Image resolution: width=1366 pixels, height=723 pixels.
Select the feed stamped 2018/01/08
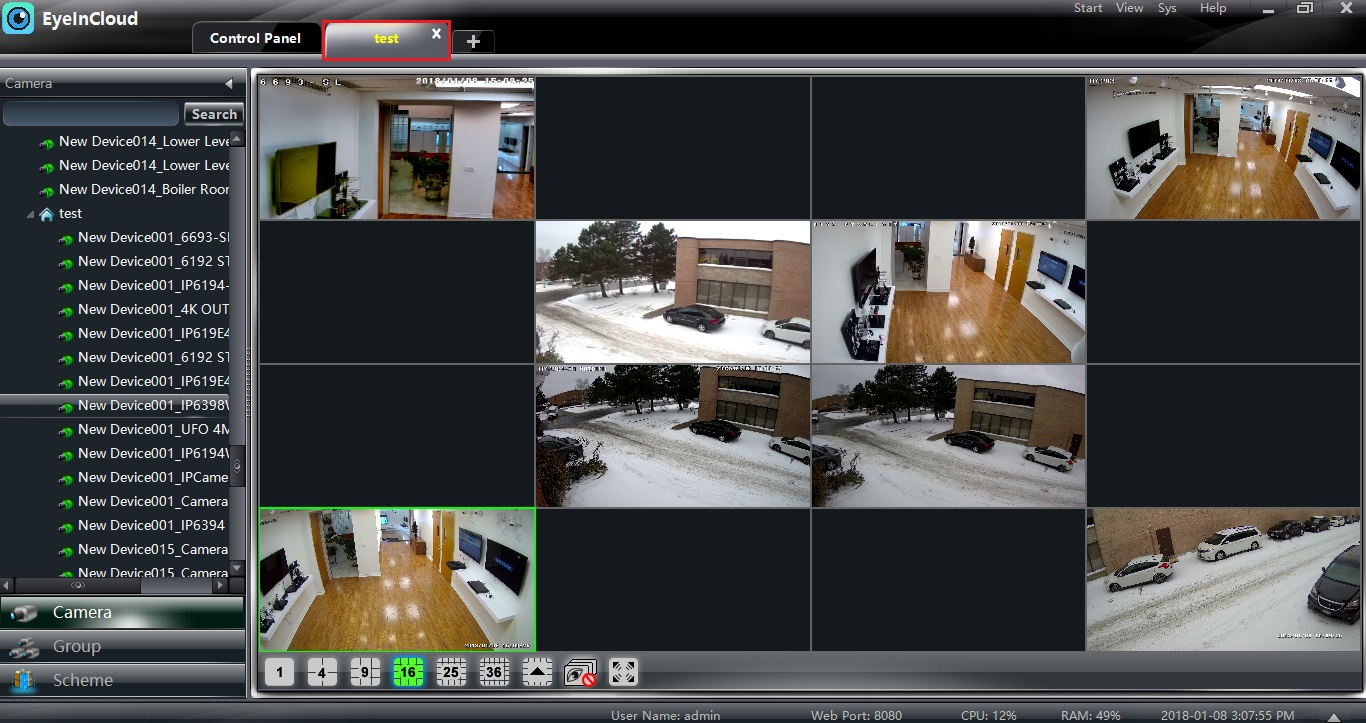397,148
